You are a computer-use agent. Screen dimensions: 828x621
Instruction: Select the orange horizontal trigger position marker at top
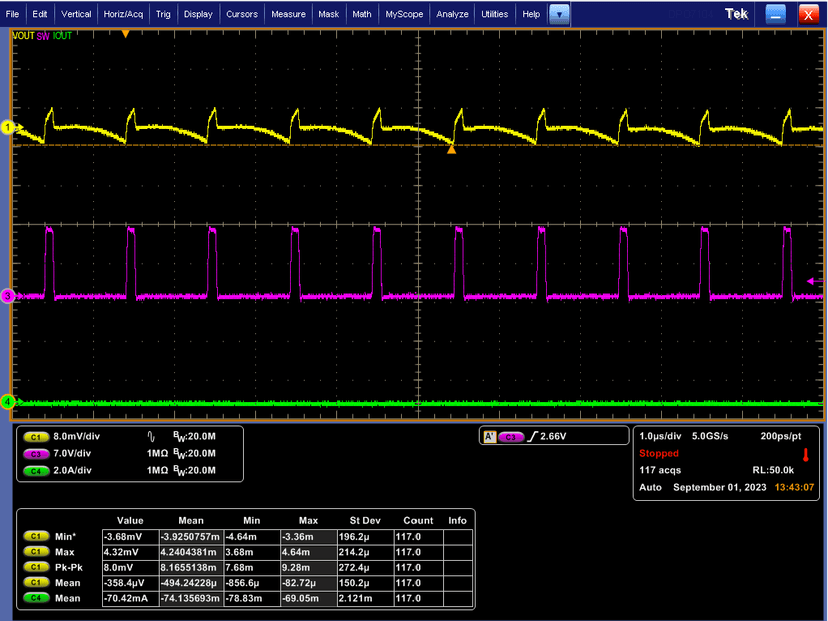pyautogui.click(x=125, y=34)
